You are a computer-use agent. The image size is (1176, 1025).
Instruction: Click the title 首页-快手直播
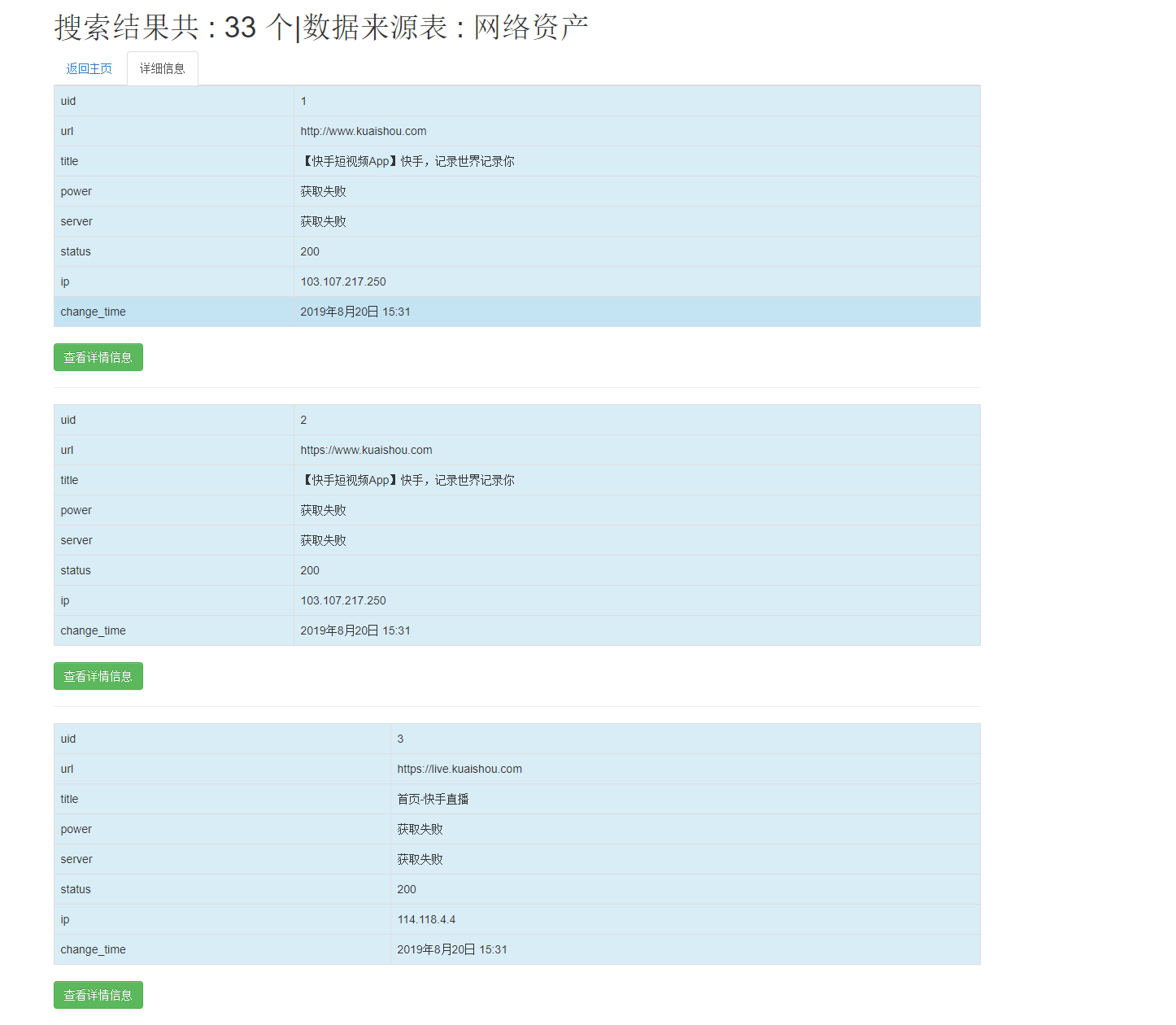pos(433,799)
